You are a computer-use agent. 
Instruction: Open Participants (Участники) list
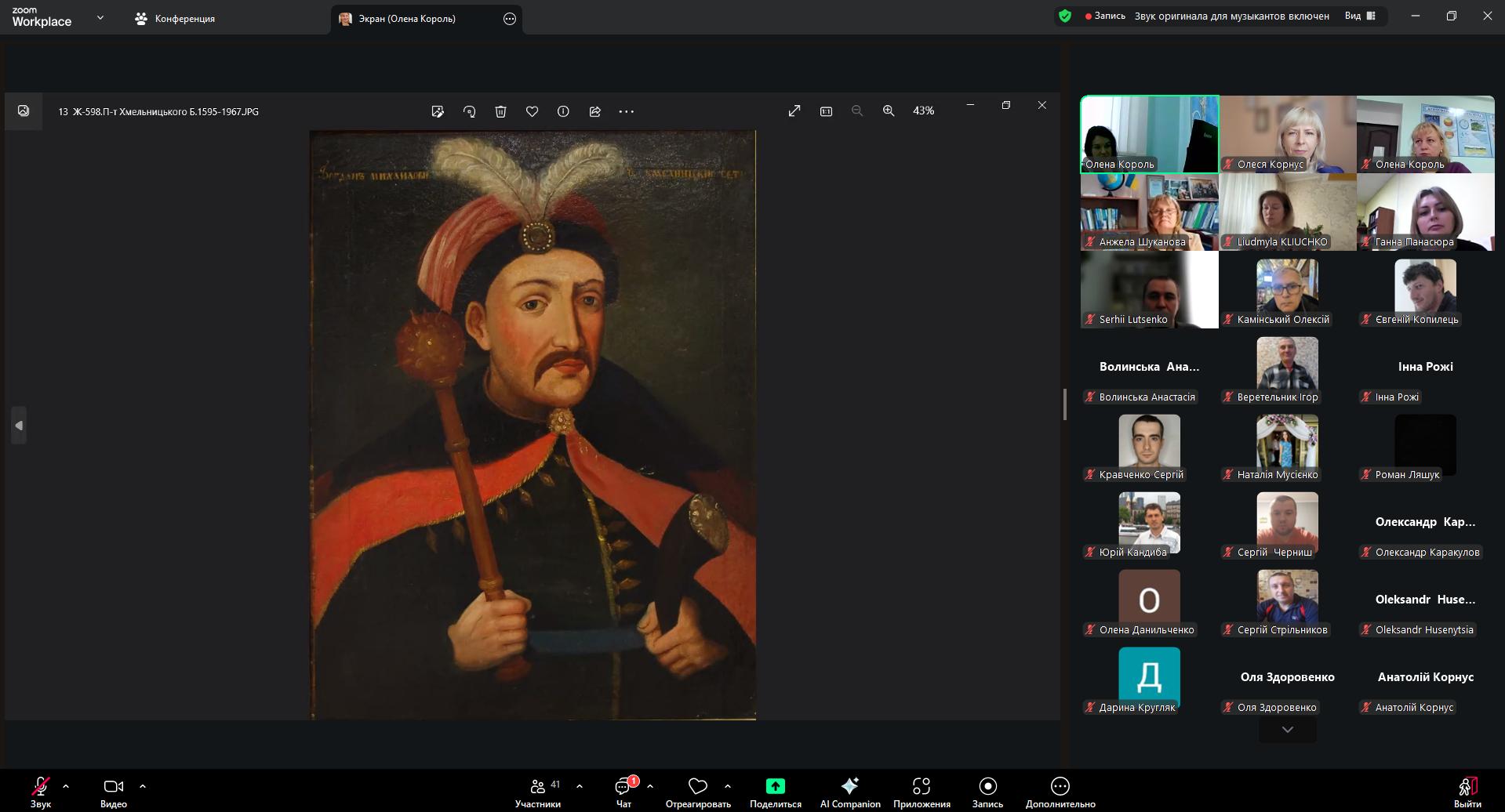point(538,786)
